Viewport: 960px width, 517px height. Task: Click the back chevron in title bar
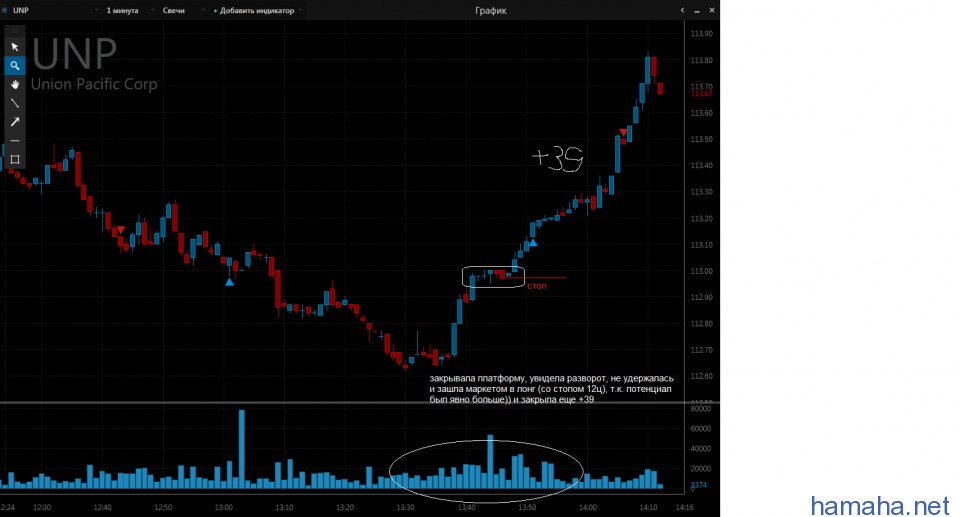(x=682, y=10)
